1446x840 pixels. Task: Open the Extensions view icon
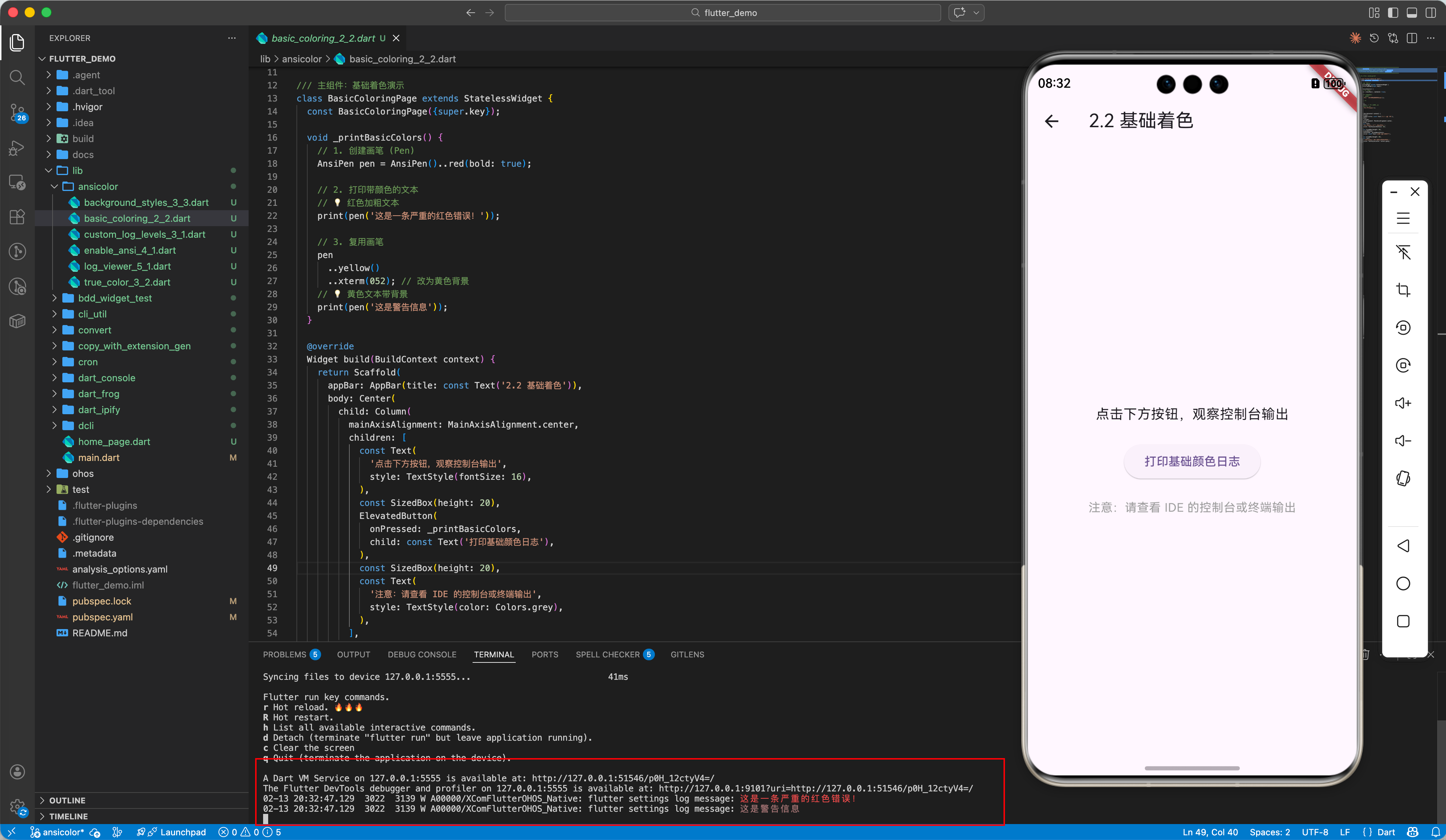pos(17,217)
